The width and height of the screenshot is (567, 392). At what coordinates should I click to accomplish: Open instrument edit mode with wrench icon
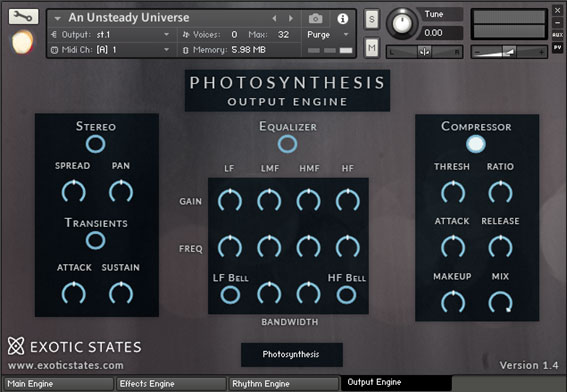[24, 16]
